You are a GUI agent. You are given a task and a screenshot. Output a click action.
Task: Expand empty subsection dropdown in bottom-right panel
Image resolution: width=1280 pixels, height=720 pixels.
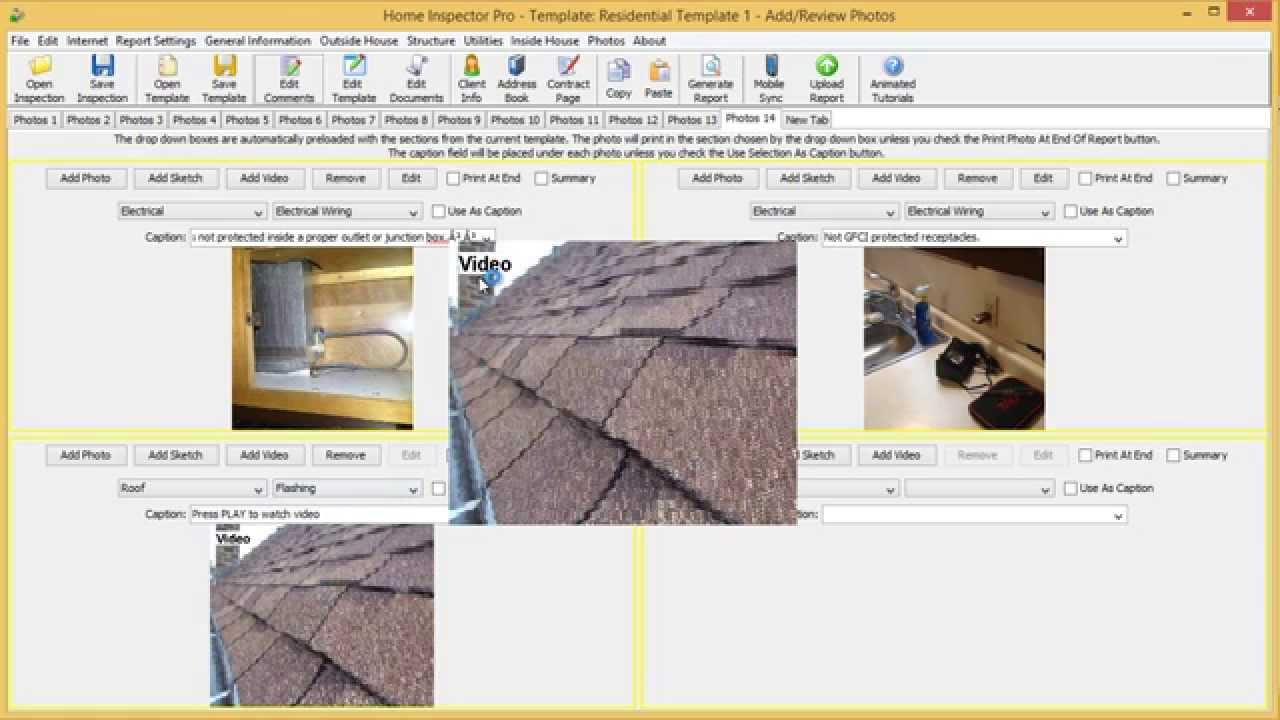pyautogui.click(x=1045, y=489)
